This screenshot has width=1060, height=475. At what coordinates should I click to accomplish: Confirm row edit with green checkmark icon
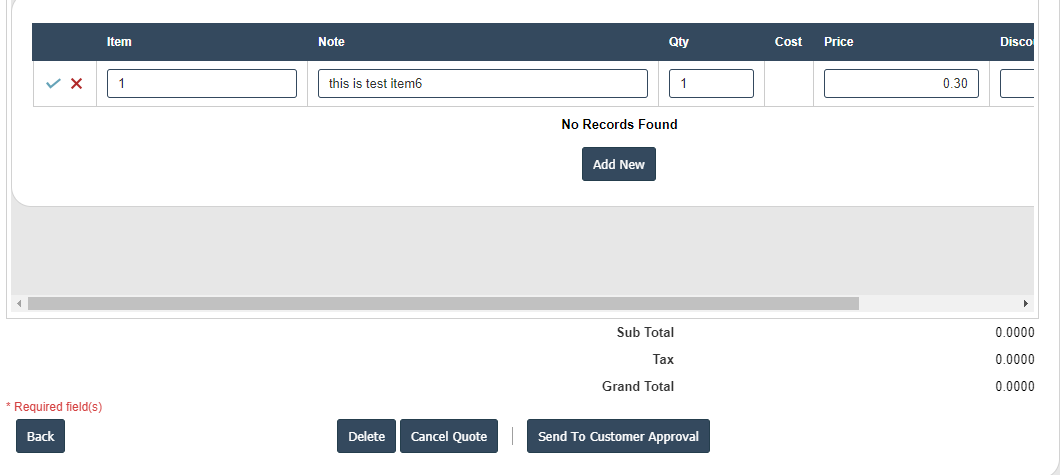(53, 84)
